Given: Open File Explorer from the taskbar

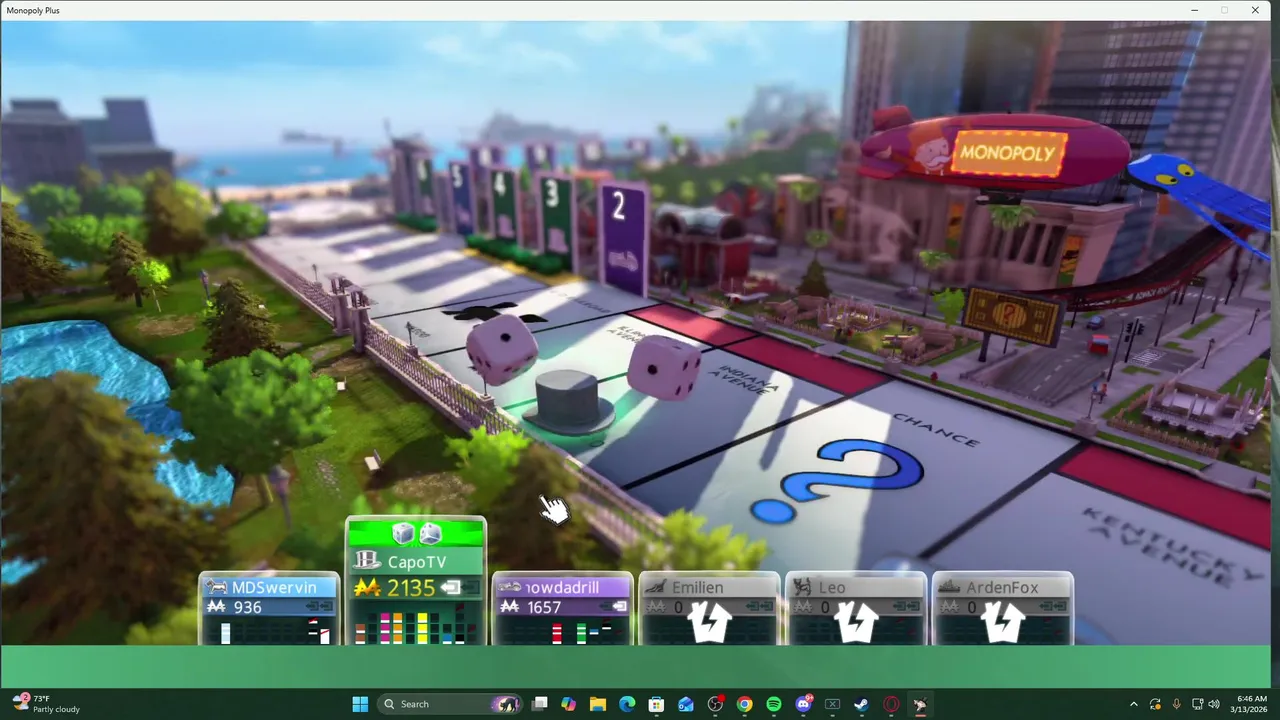Looking at the screenshot, I should (x=598, y=704).
